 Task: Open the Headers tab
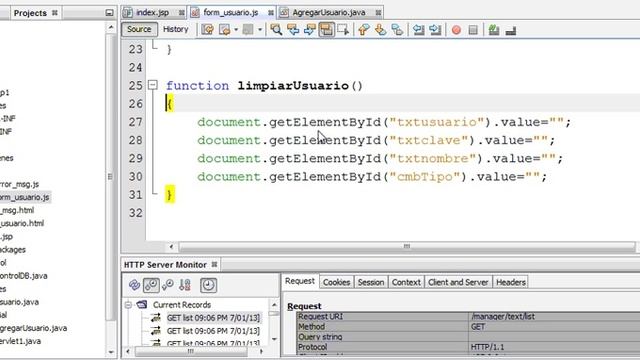click(511, 282)
